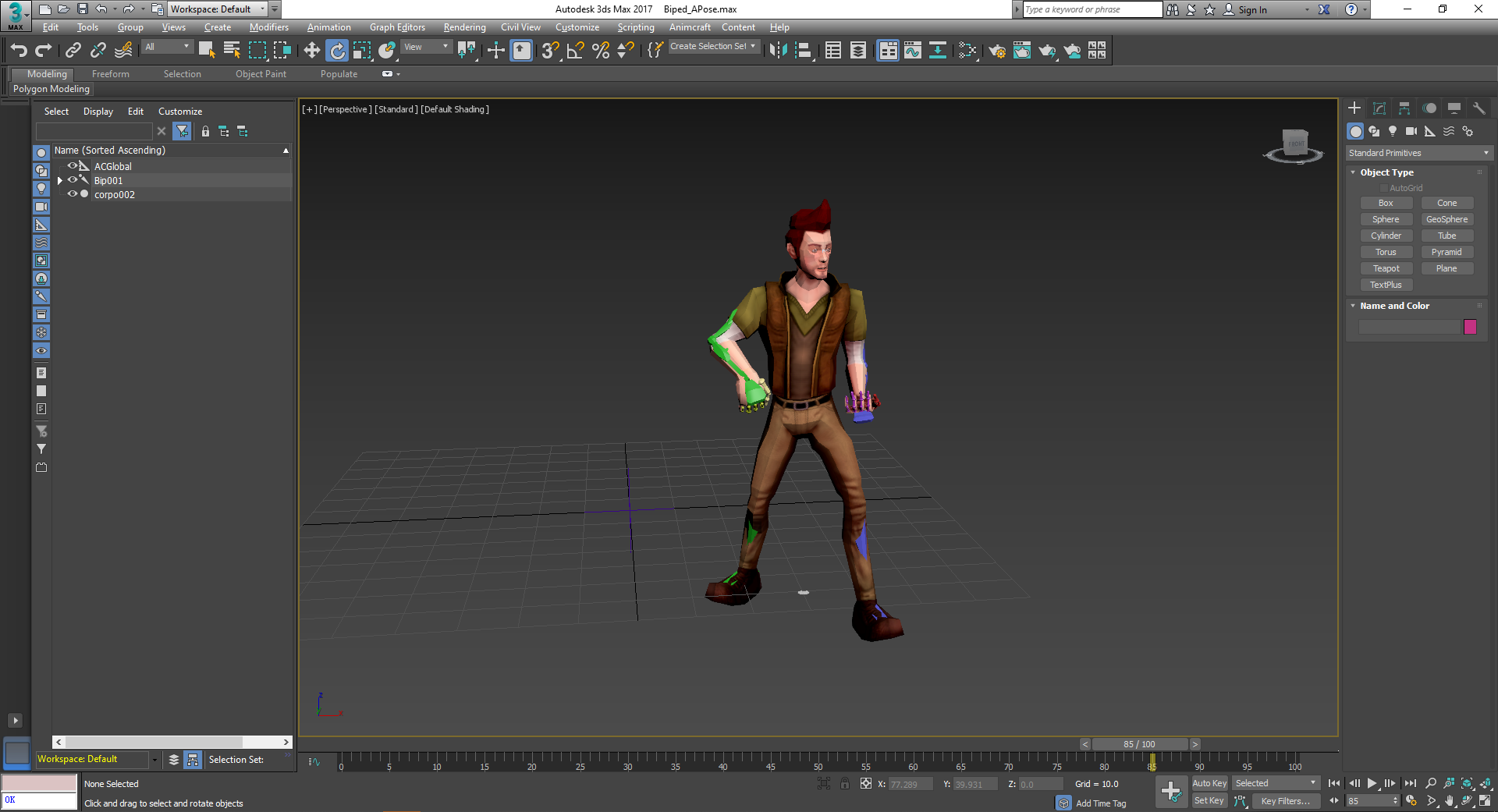Click the Mirror tool icon
The width and height of the screenshot is (1498, 812).
778,51
